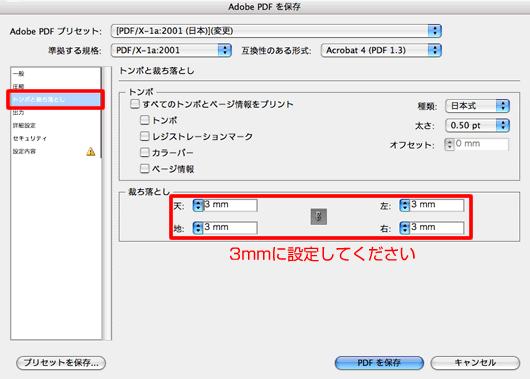Tick the ページ情報 checkbox

144,168
